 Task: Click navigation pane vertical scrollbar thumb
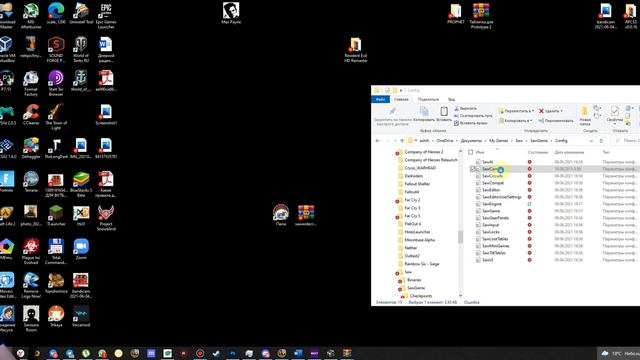pyautogui.click(x=460, y=237)
